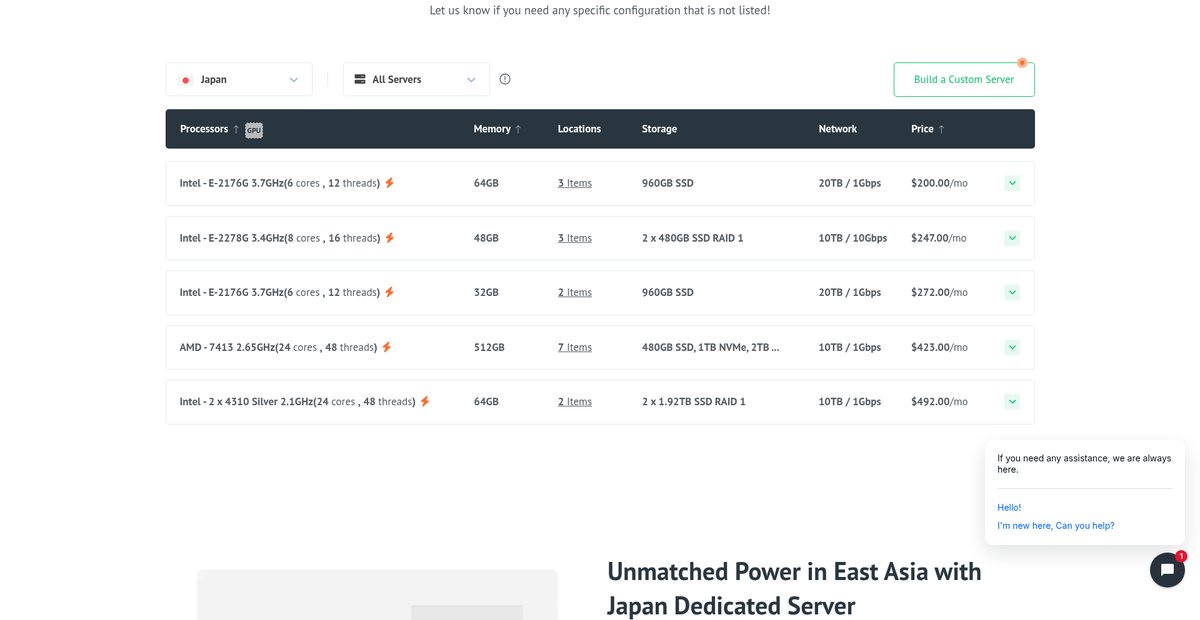Image resolution: width=1200 pixels, height=620 pixels.
Task: Click the $423.00/mo price
Action: (939, 347)
